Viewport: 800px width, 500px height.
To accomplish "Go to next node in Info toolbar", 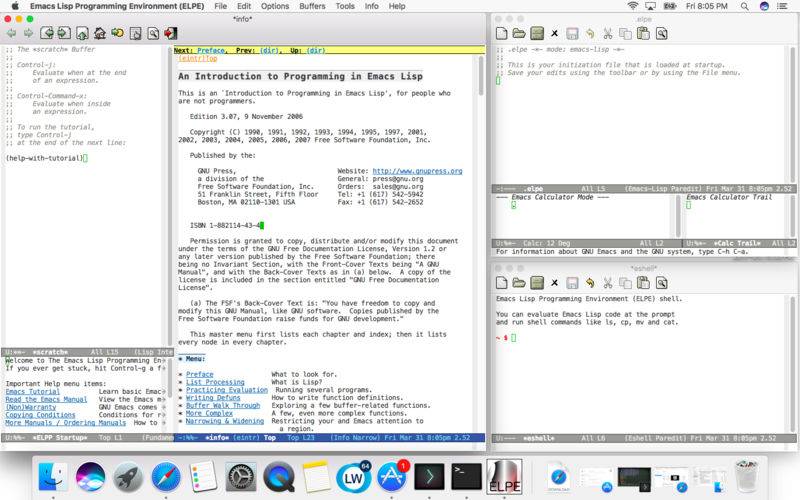I will 64,33.
